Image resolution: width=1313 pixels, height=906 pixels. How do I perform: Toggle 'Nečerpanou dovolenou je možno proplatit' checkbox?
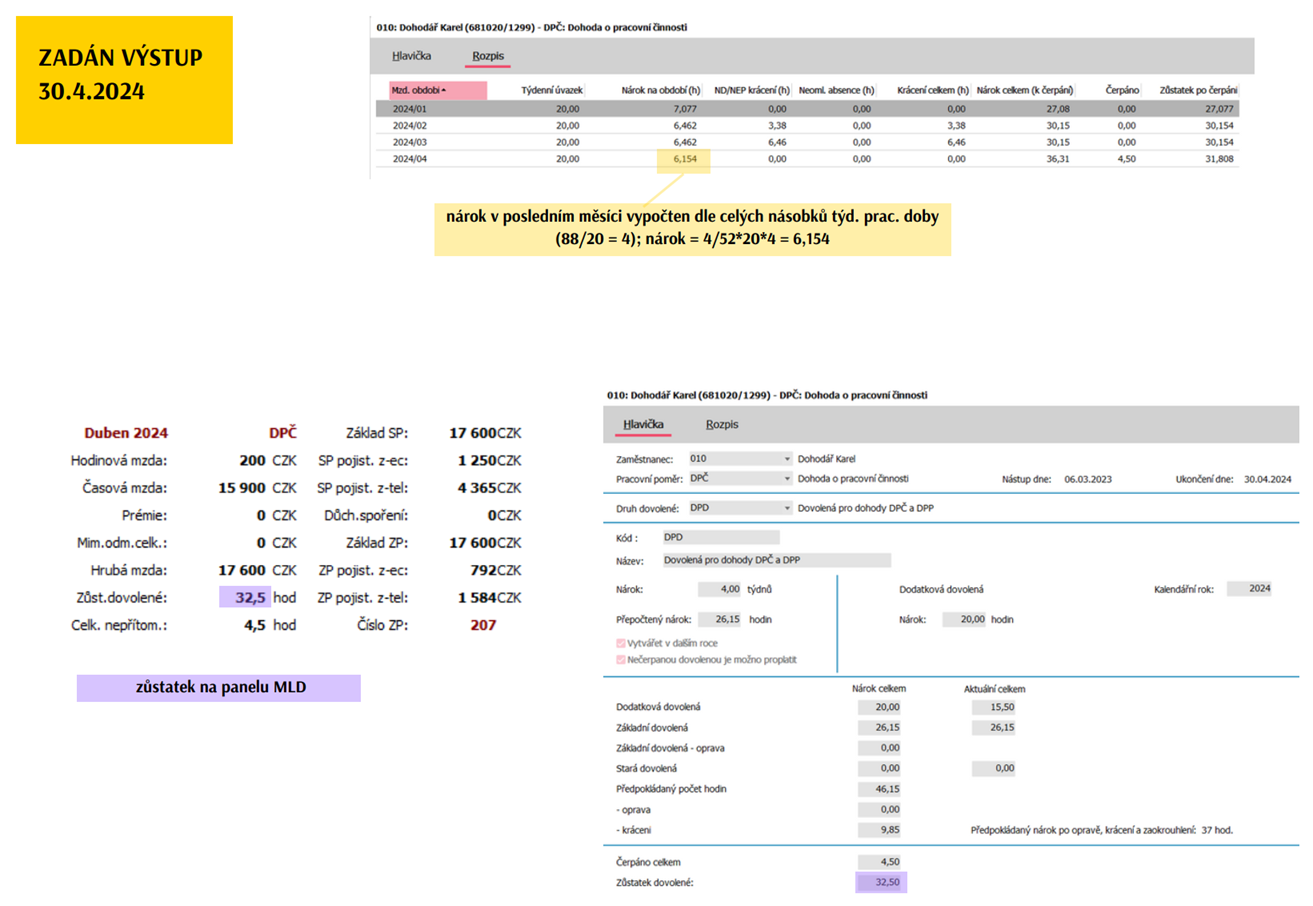click(x=622, y=660)
